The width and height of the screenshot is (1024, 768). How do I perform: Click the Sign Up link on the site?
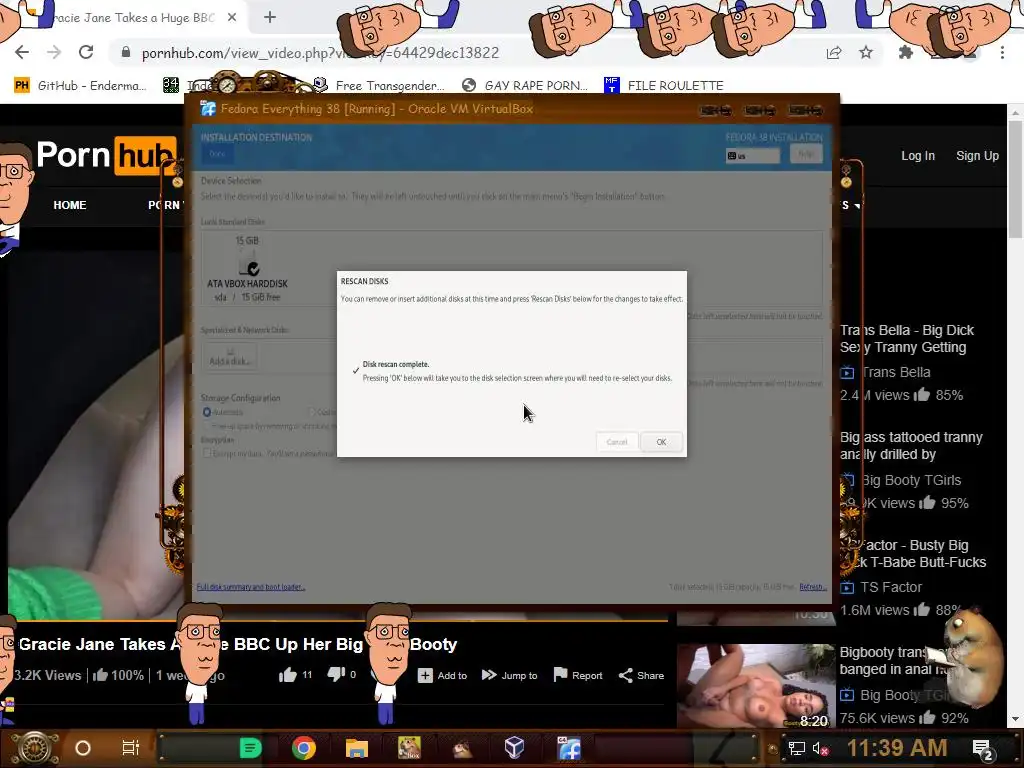pyautogui.click(x=977, y=156)
